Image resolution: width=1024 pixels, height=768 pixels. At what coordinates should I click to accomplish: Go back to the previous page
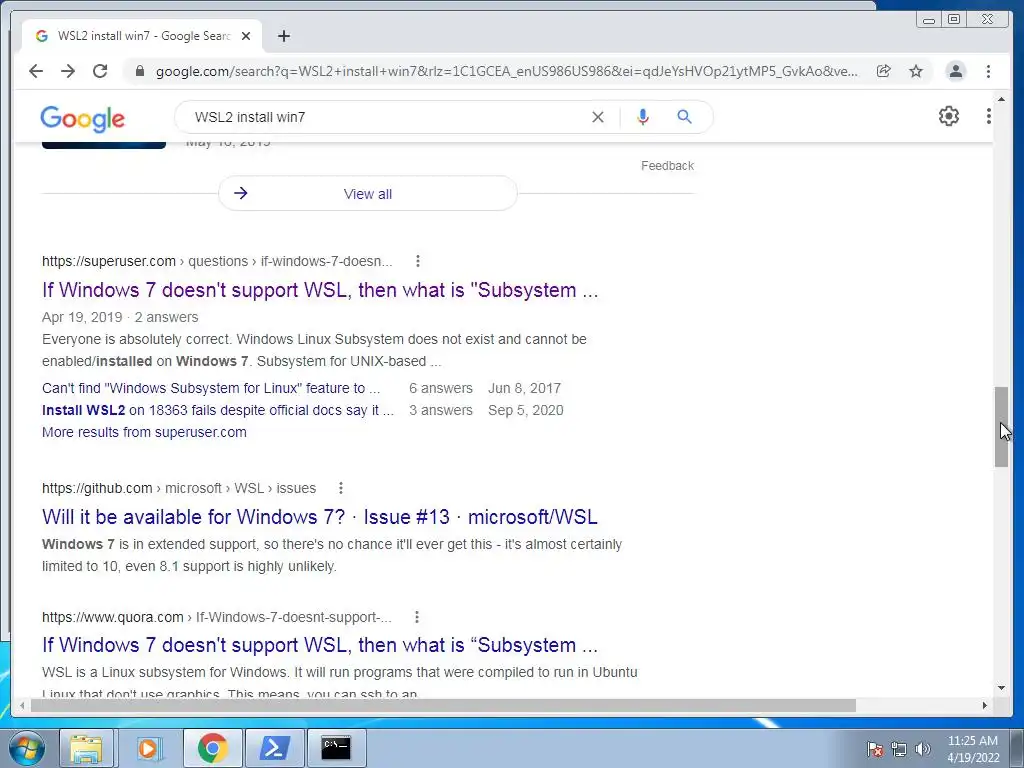[36, 71]
